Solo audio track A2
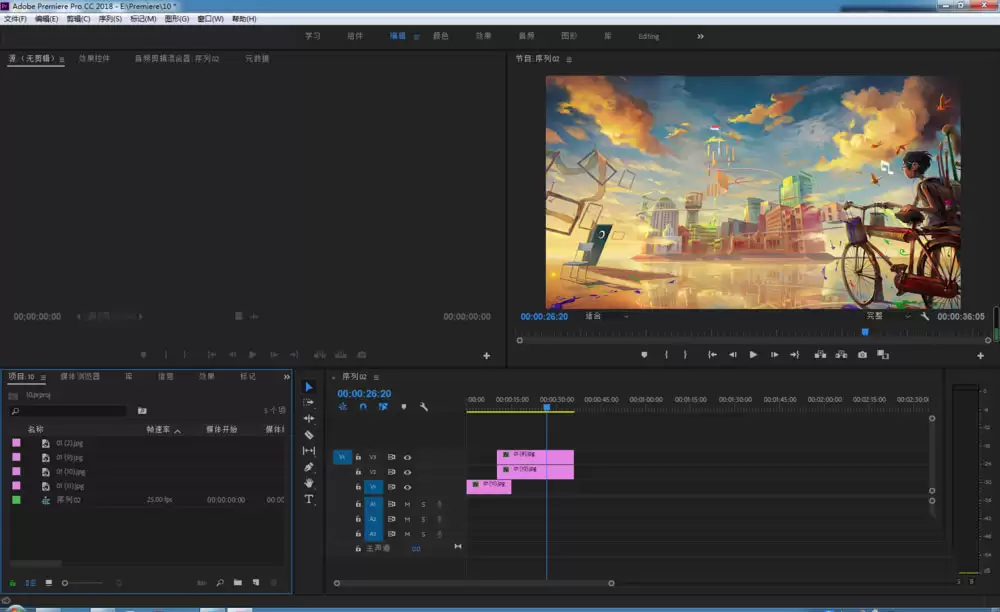This screenshot has height=612, width=1000. click(x=423, y=519)
